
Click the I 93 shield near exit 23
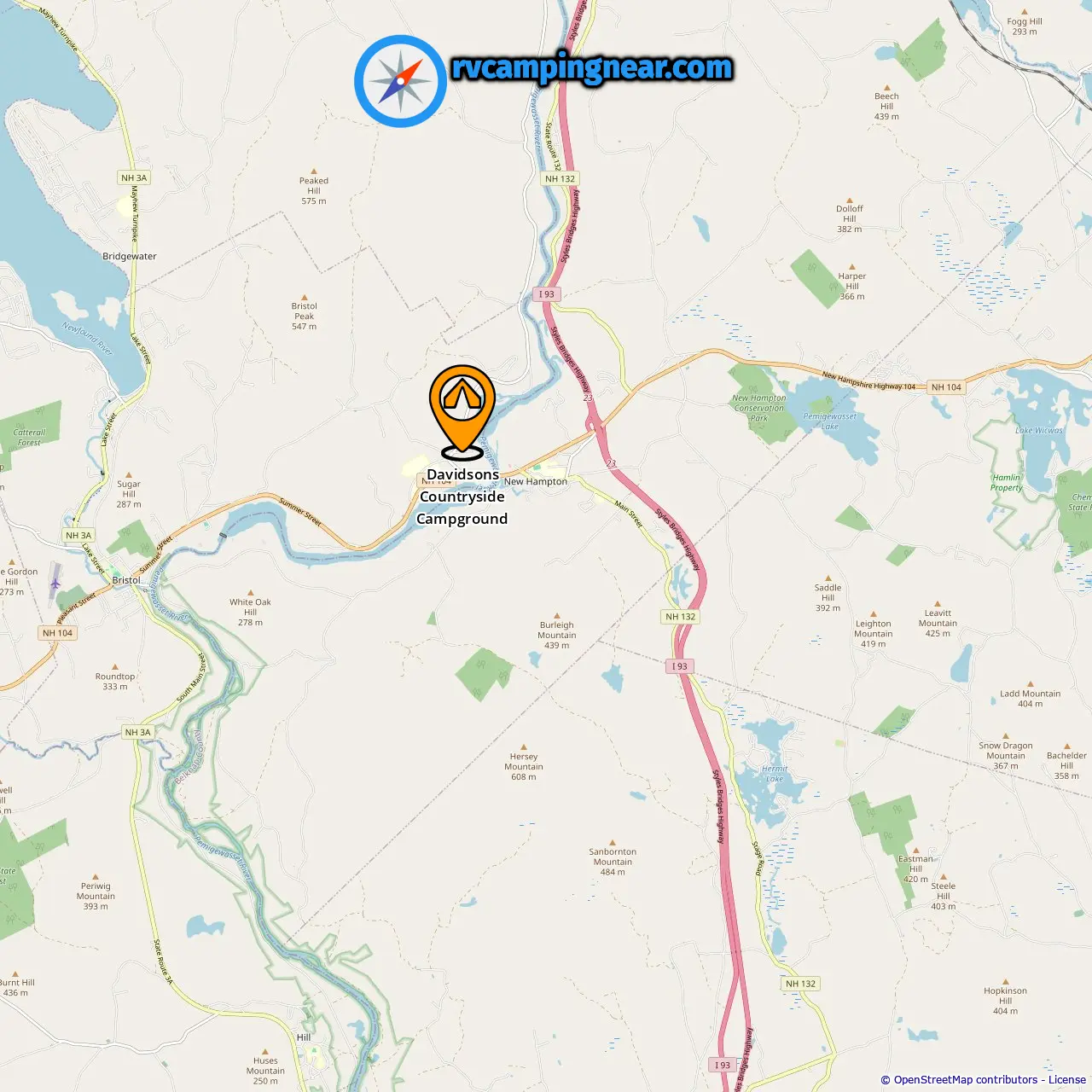(546, 294)
